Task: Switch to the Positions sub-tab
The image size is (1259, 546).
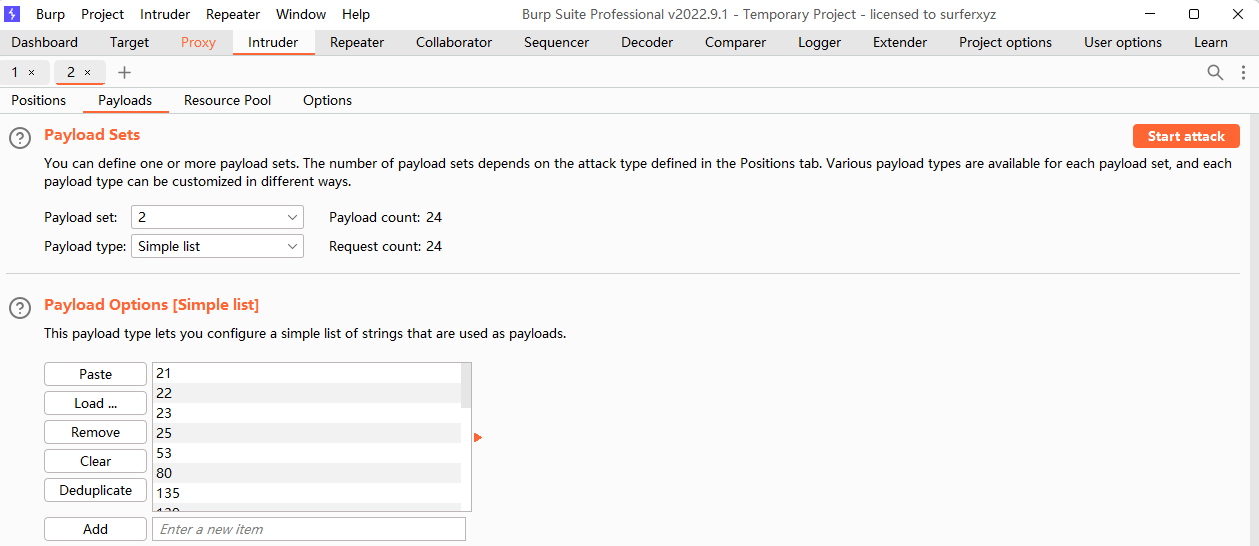Action: pyautogui.click(x=39, y=100)
